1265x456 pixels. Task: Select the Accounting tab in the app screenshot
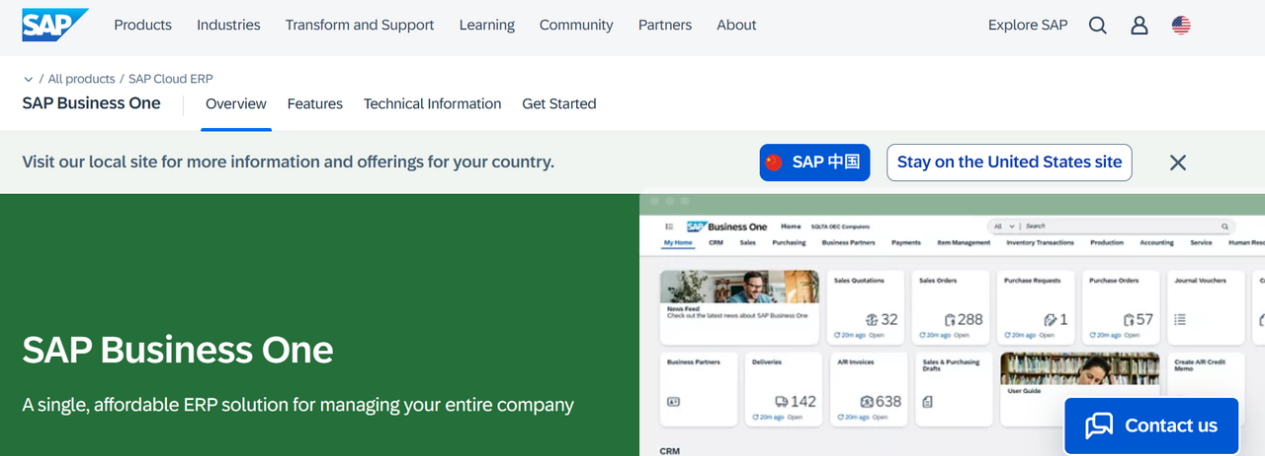click(1157, 242)
